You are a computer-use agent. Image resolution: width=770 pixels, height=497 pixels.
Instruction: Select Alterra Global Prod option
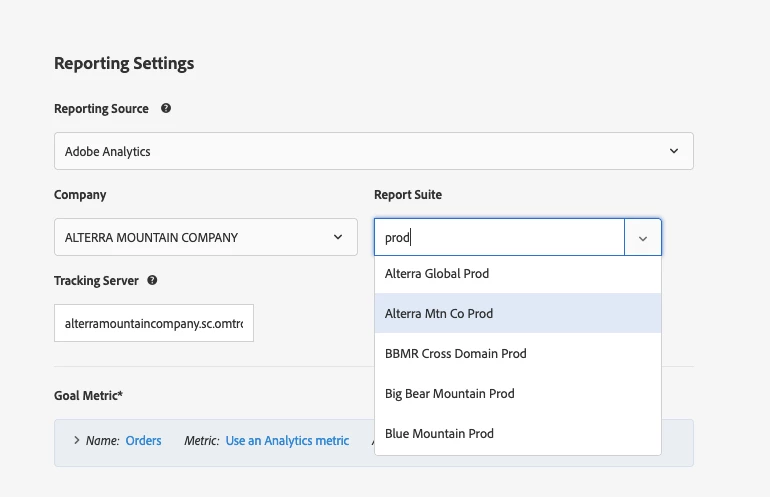[437, 273]
